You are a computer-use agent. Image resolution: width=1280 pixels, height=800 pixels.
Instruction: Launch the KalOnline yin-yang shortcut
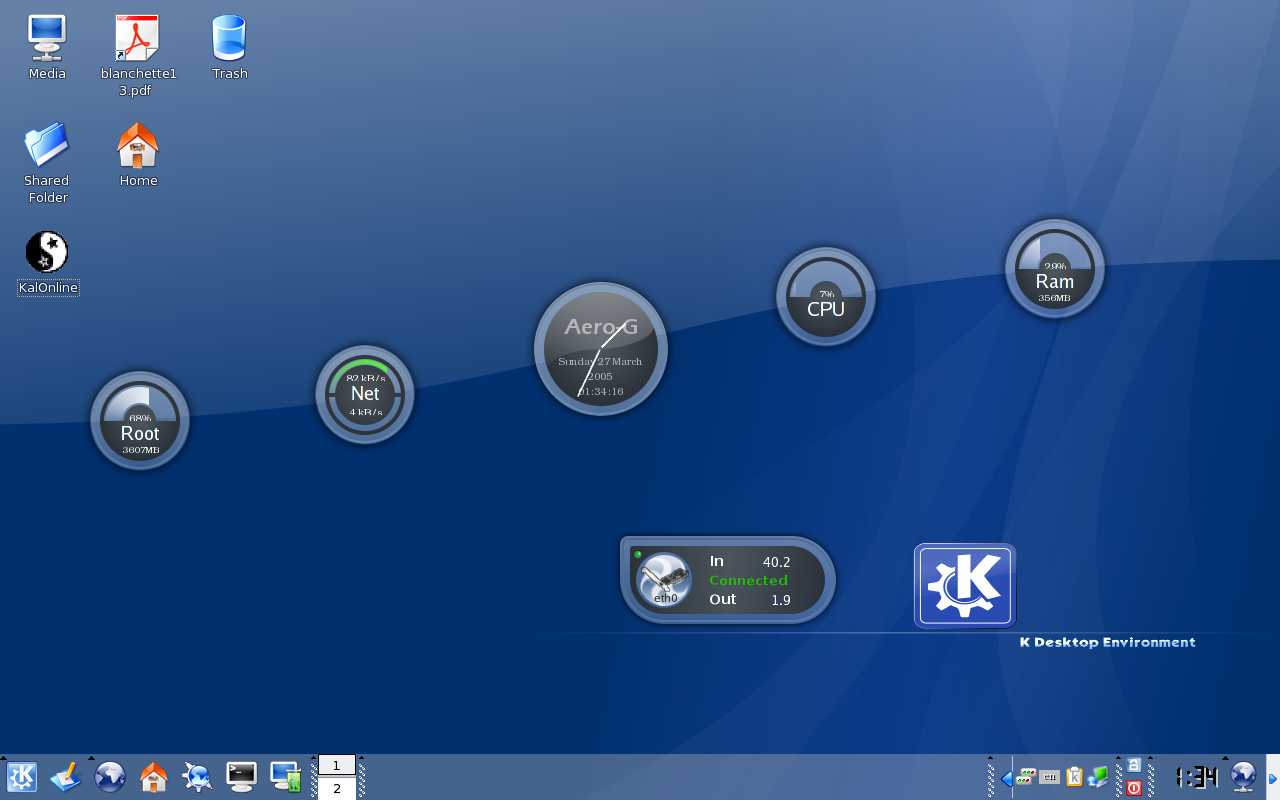click(x=47, y=252)
